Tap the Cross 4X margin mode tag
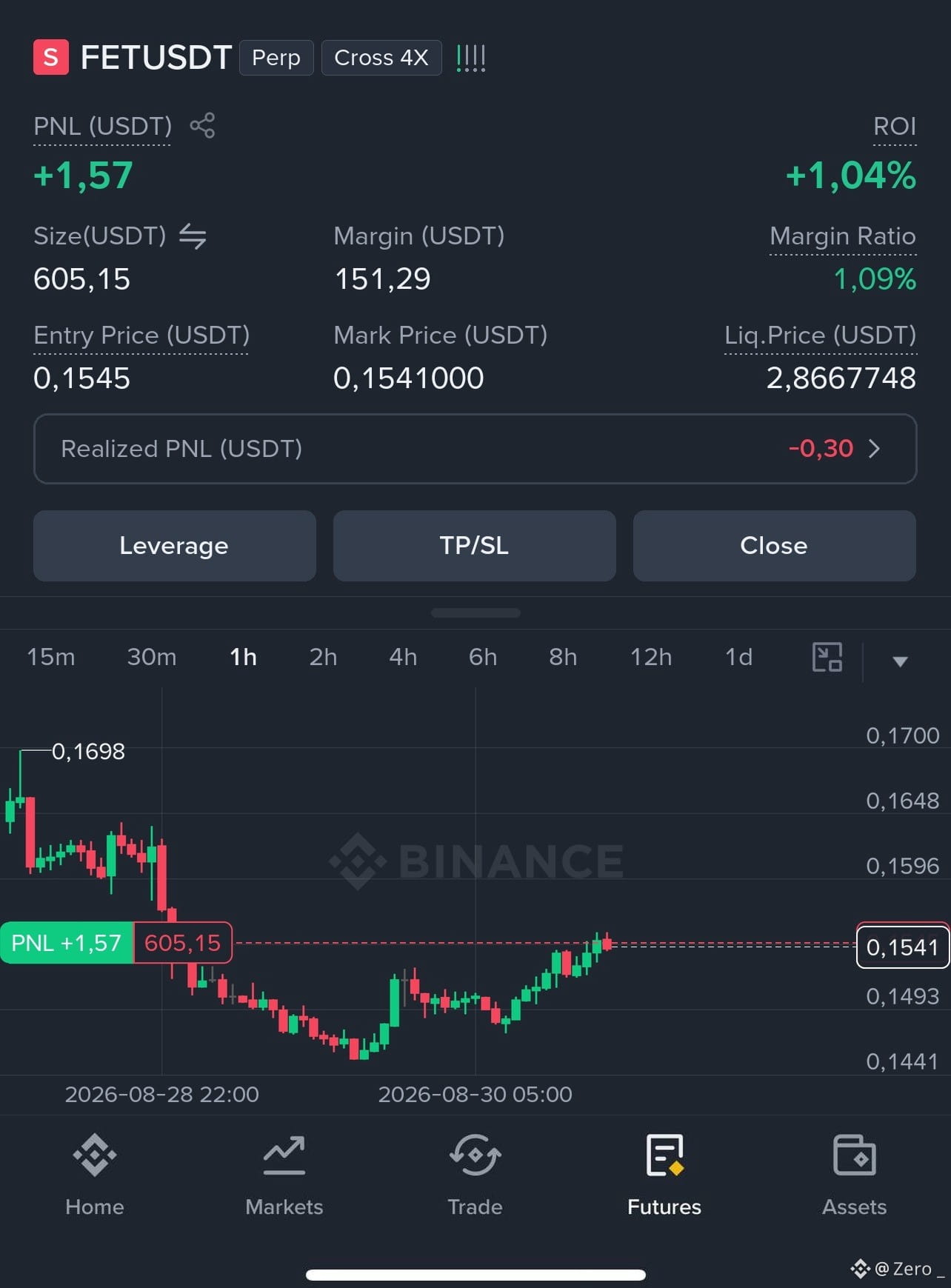This screenshot has height=1288, width=951. coord(381,58)
